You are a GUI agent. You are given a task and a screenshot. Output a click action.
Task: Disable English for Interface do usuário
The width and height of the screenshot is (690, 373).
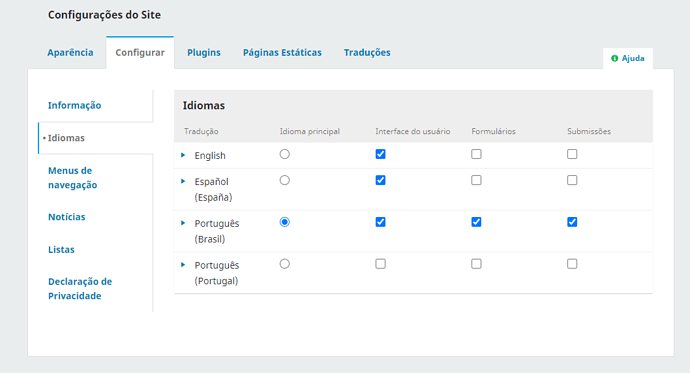pyautogui.click(x=381, y=154)
